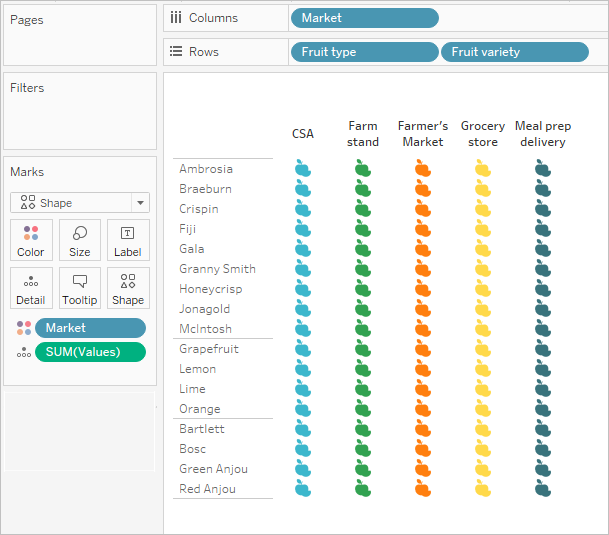Click the Market pill on Columns shelf
Image resolution: width=609 pixels, height=535 pixels.
365,18
